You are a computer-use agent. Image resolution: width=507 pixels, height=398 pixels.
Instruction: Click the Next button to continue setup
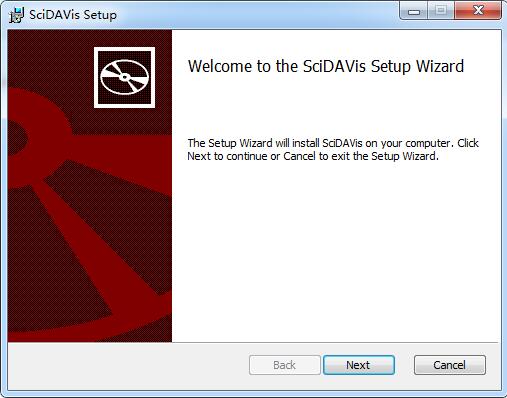(x=359, y=365)
